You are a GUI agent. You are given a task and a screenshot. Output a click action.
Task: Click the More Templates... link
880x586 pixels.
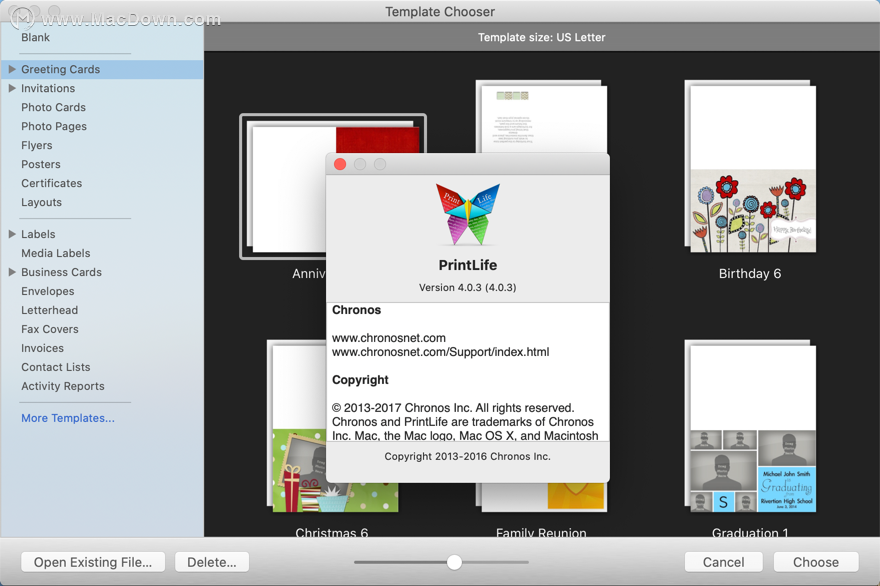pyautogui.click(x=68, y=418)
